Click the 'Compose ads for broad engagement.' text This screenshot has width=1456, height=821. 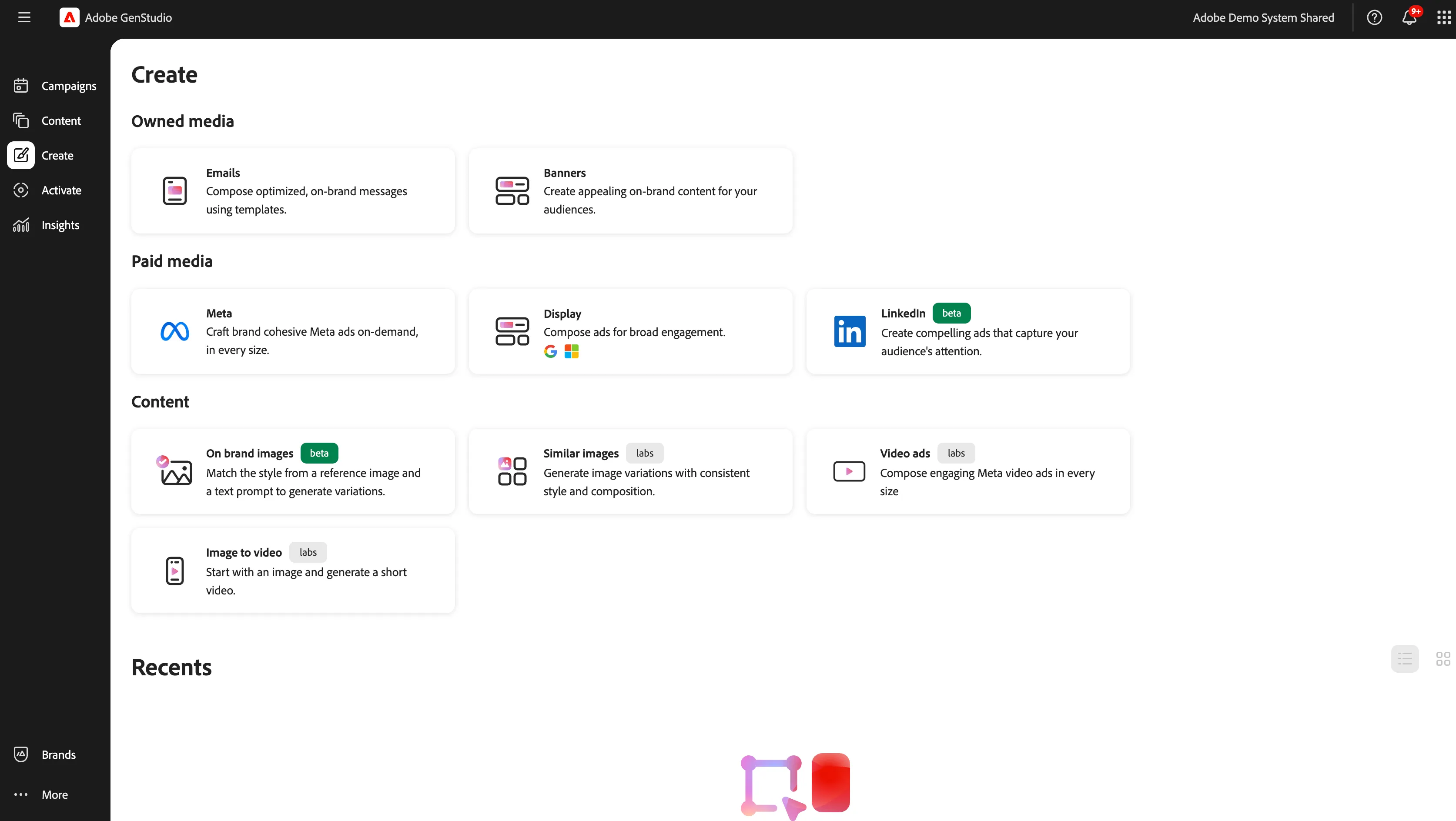click(x=634, y=332)
